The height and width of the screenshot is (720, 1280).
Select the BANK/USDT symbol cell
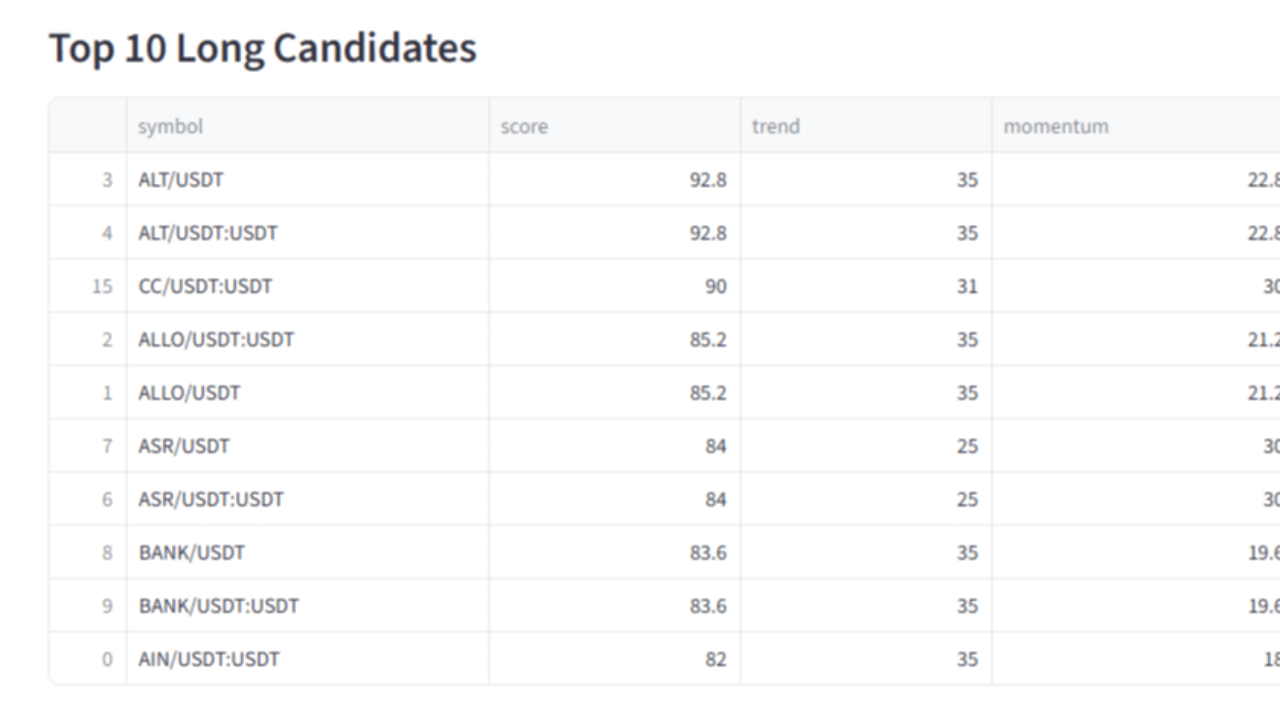[307, 552]
